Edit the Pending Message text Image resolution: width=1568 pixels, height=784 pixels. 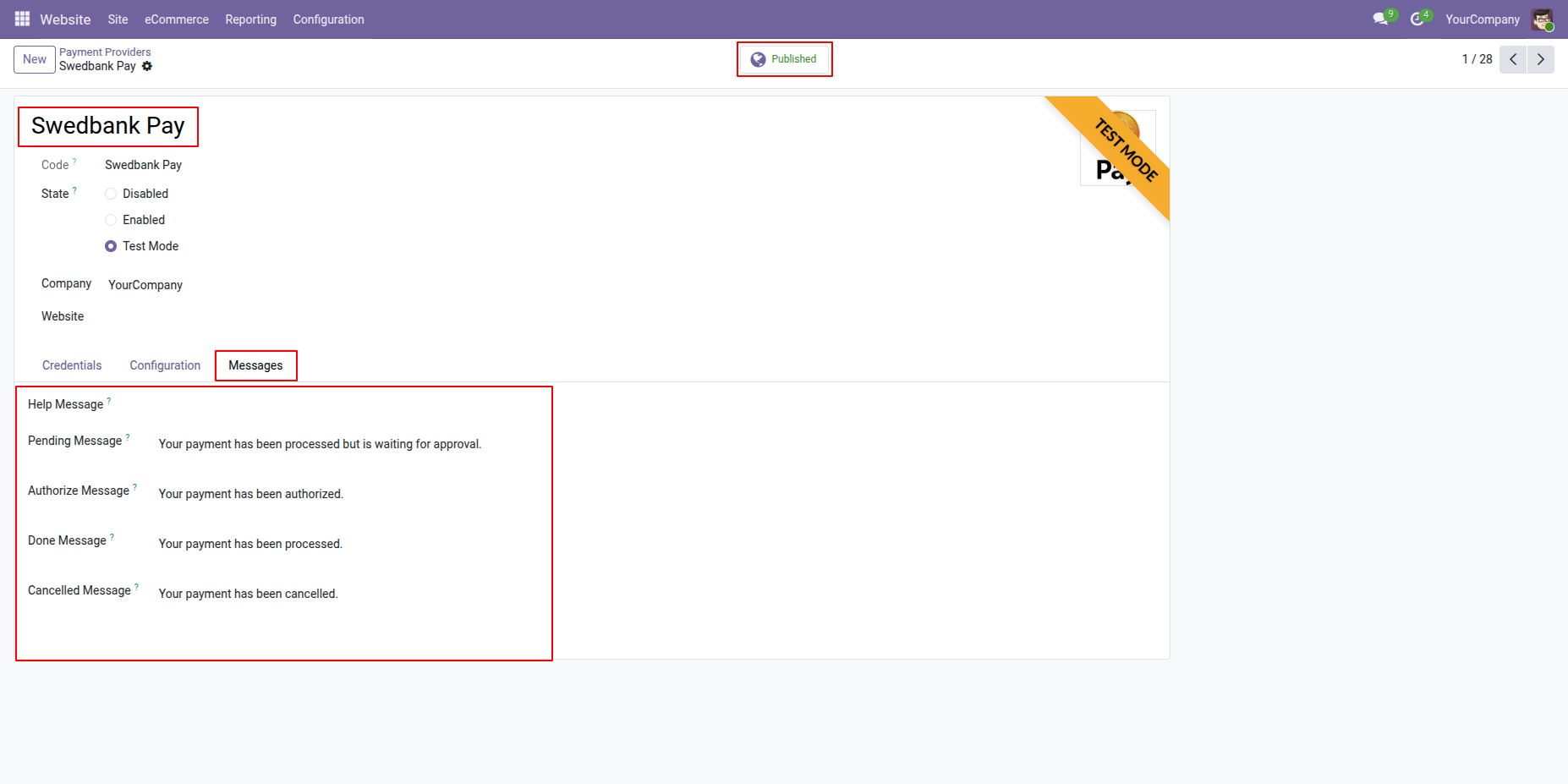coord(320,444)
